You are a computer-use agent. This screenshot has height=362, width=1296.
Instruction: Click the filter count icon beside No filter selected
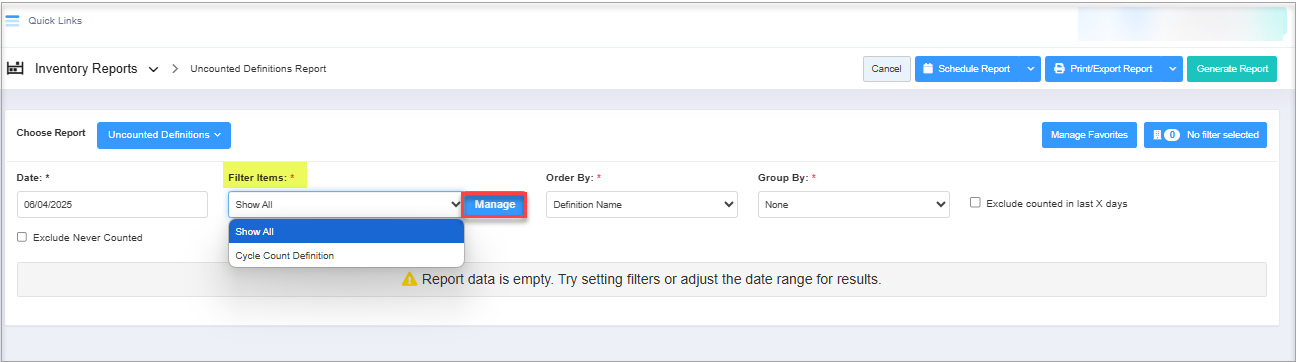click(1166, 135)
